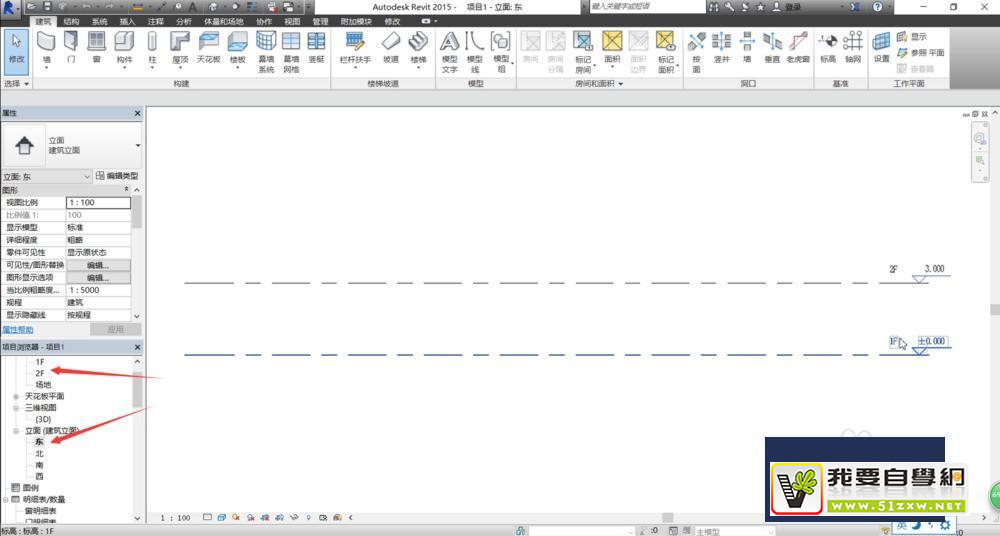The image size is (1000, 536).
Task: Select the 幕墙网格 curtain grid tool
Action: [291, 51]
